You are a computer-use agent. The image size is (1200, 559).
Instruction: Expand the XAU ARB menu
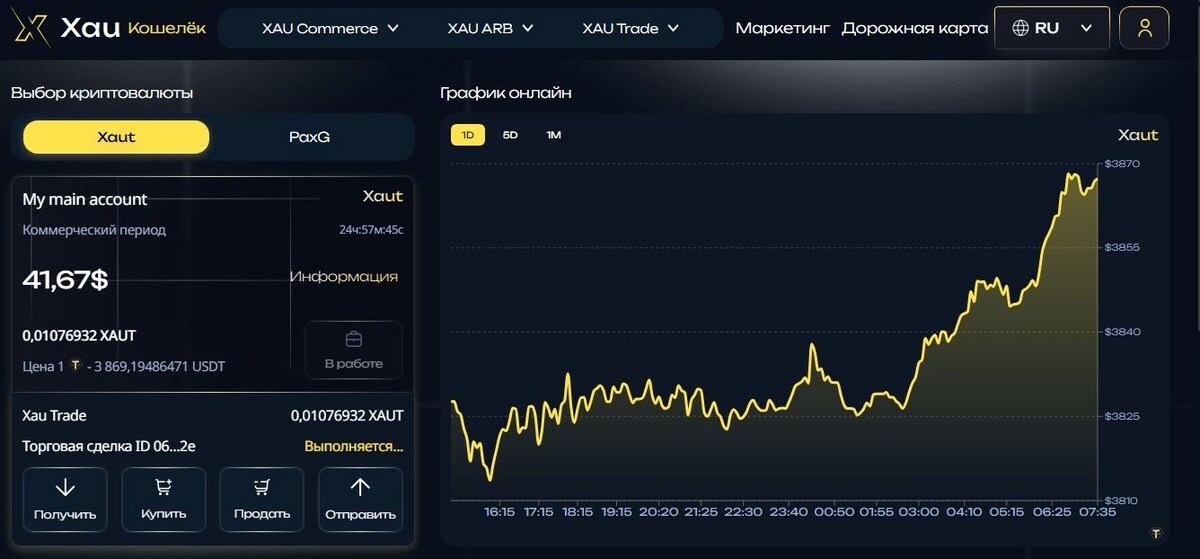pyautogui.click(x=489, y=28)
